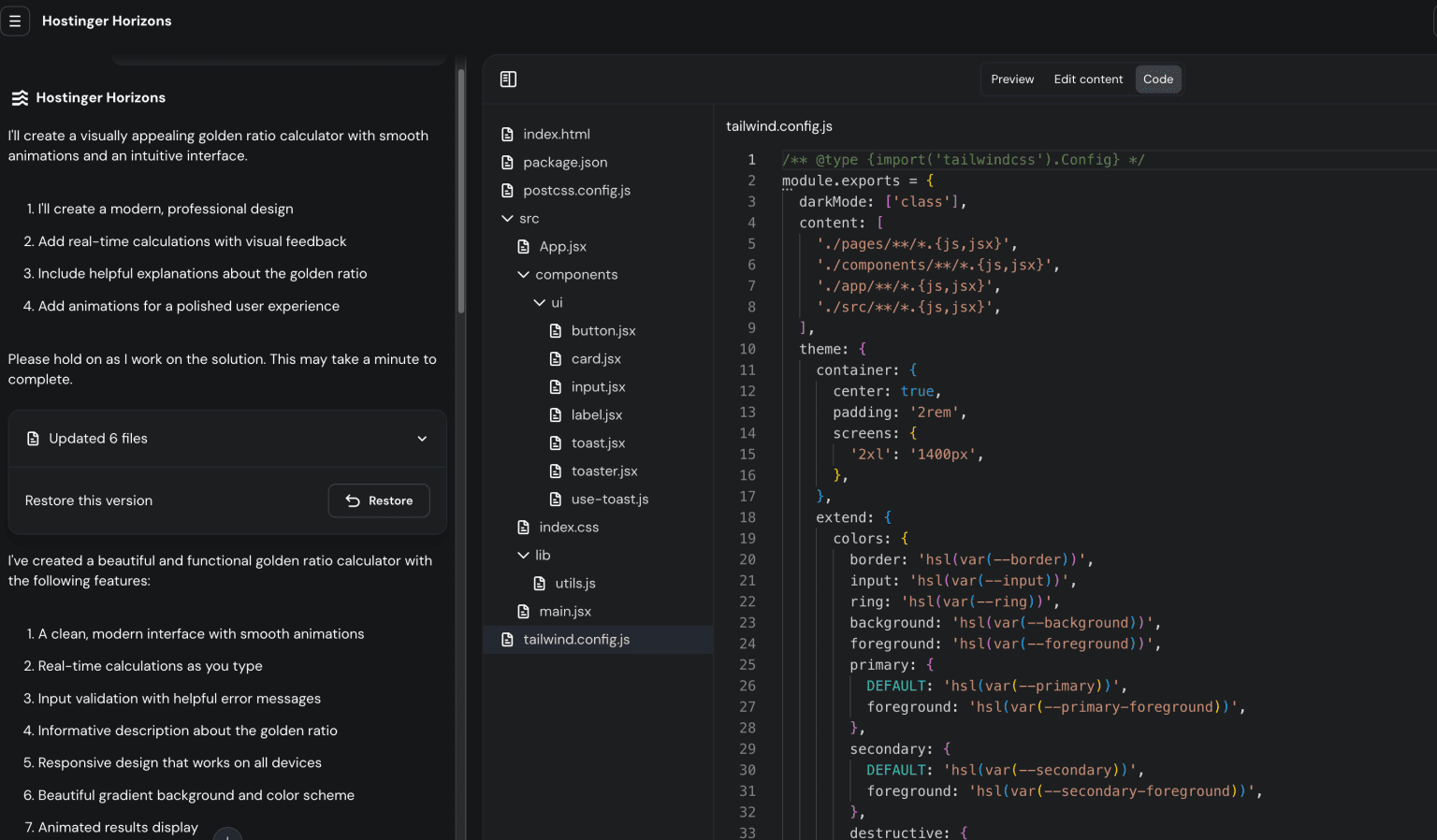Image resolution: width=1437 pixels, height=840 pixels.
Task: Open the postcss.config.js file
Action: pyautogui.click(x=576, y=191)
